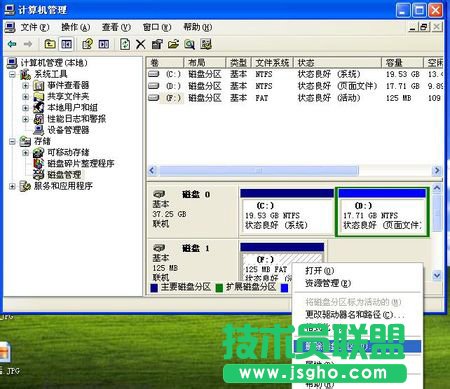The height and width of the screenshot is (389, 450).
Task: Expand the 事件查看器 node
Action: coord(25,86)
